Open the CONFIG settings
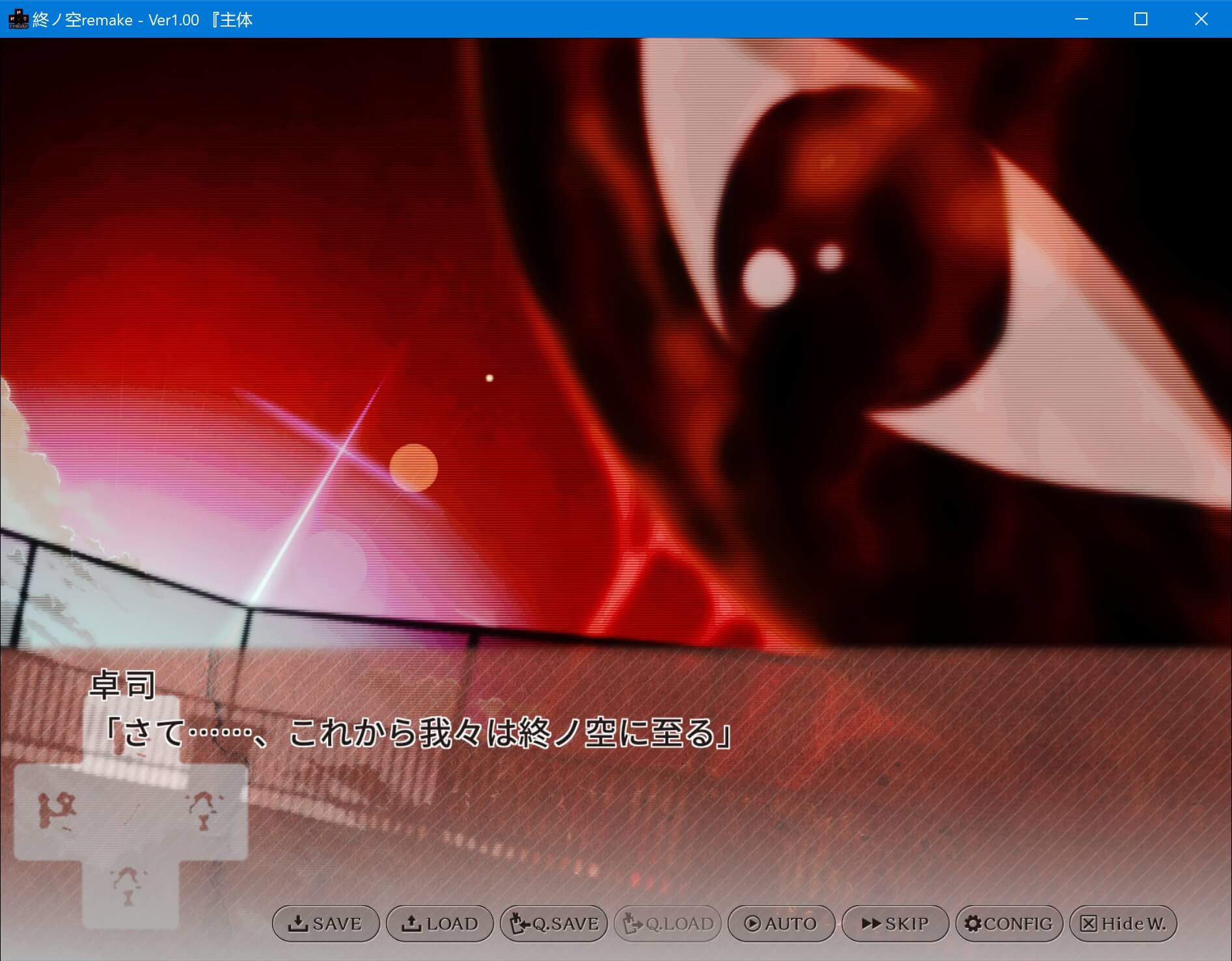Image resolution: width=1232 pixels, height=961 pixels. pyautogui.click(x=1009, y=923)
